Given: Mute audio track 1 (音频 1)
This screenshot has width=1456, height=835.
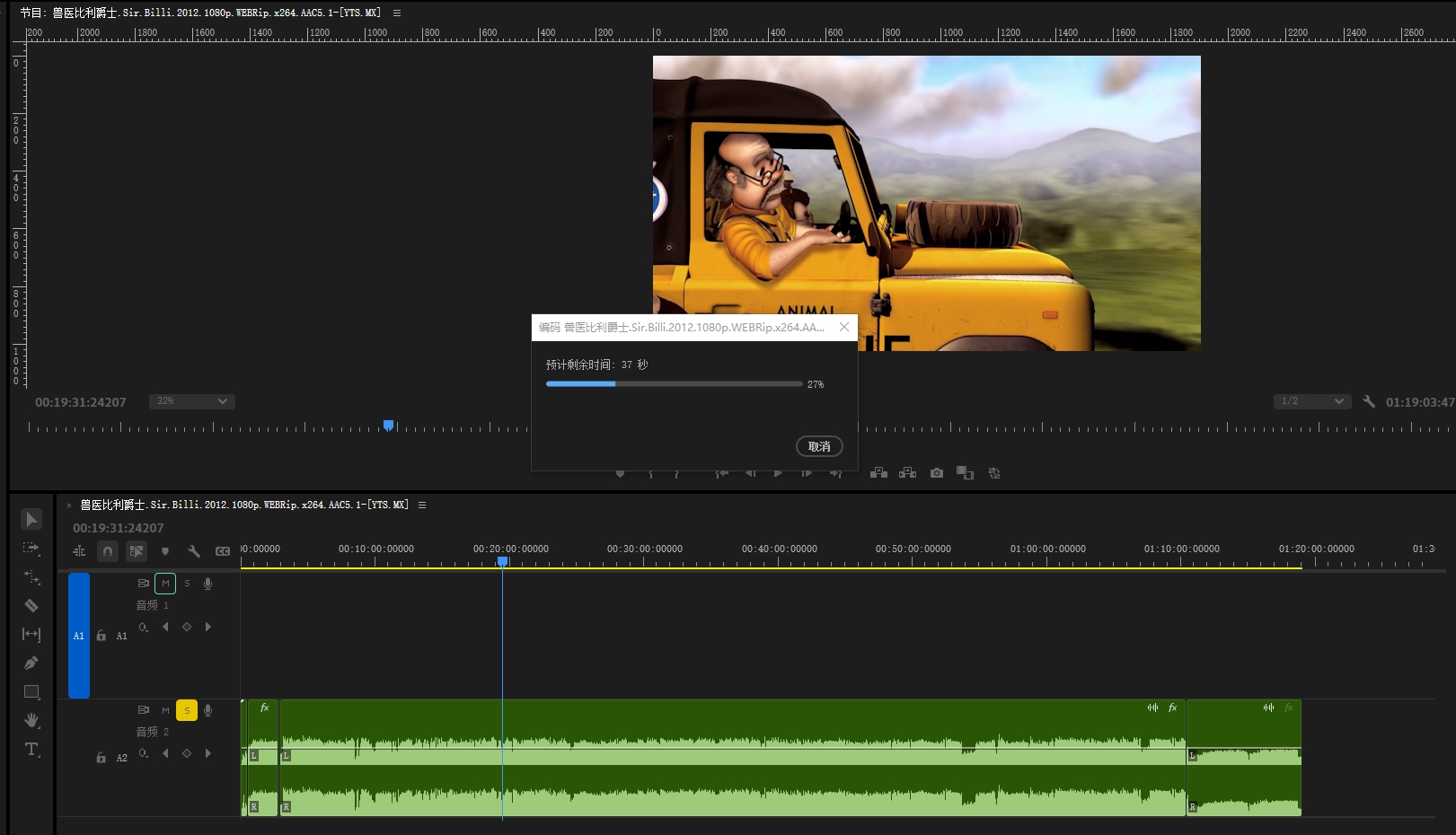Looking at the screenshot, I should point(165,584).
